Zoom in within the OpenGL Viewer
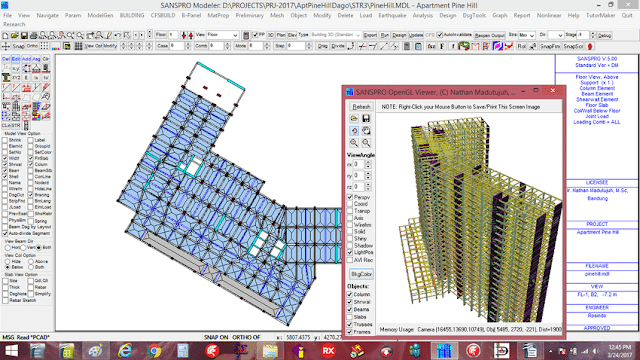Screen dimensions: 640x360 [x=354, y=142]
